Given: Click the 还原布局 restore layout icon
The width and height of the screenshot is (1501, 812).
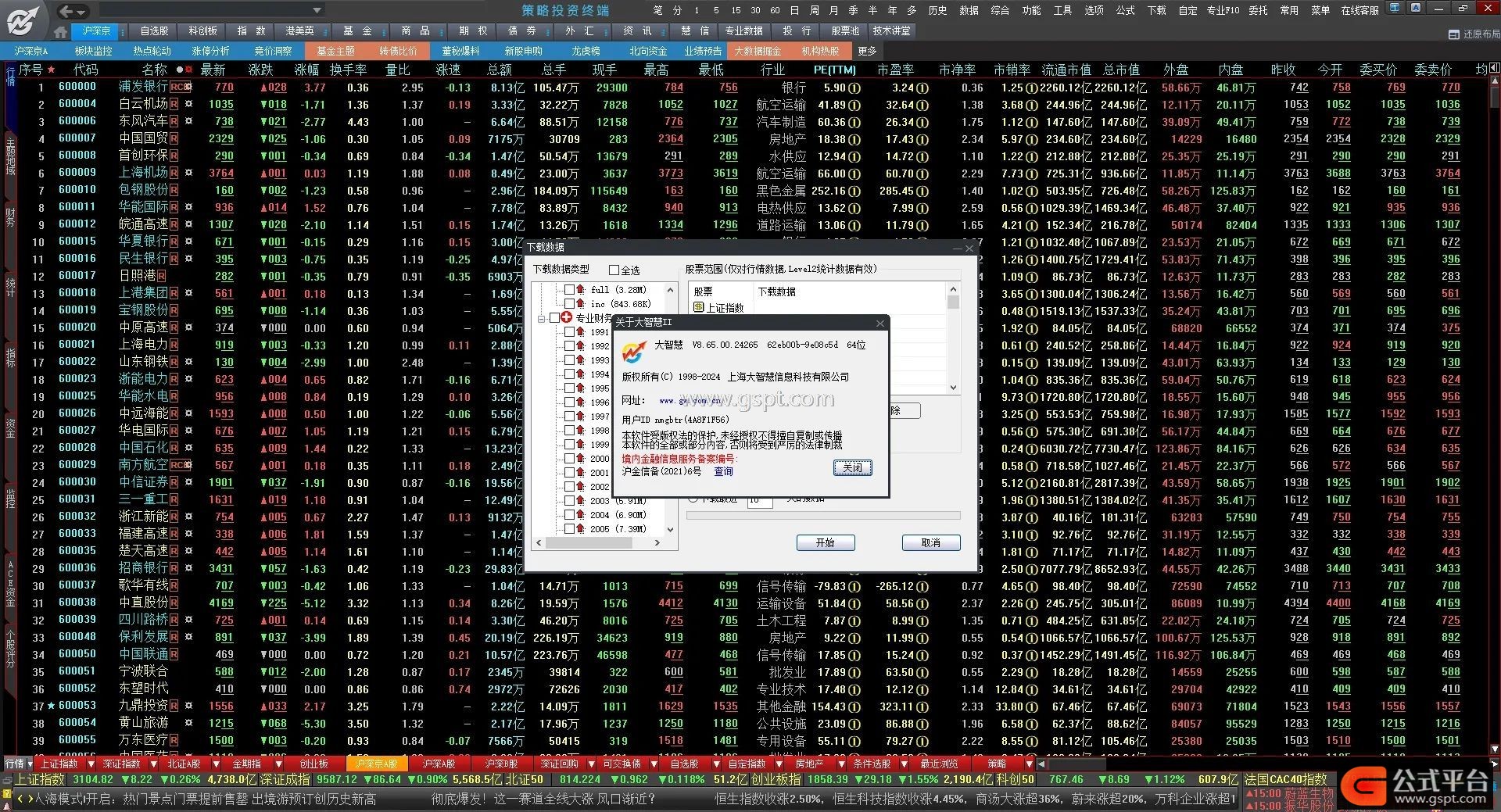Looking at the screenshot, I should click(1453, 34).
